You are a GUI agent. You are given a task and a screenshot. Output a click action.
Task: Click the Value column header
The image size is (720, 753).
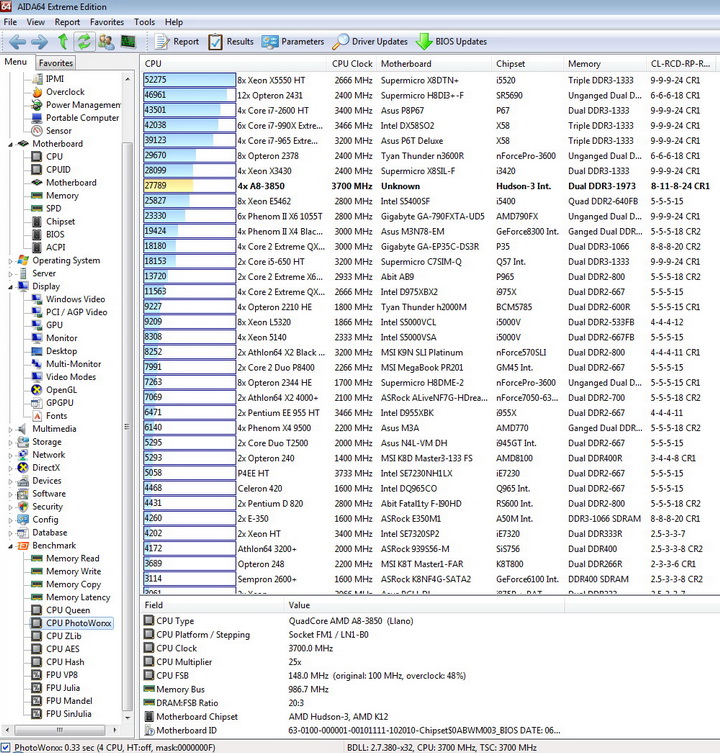(424, 606)
